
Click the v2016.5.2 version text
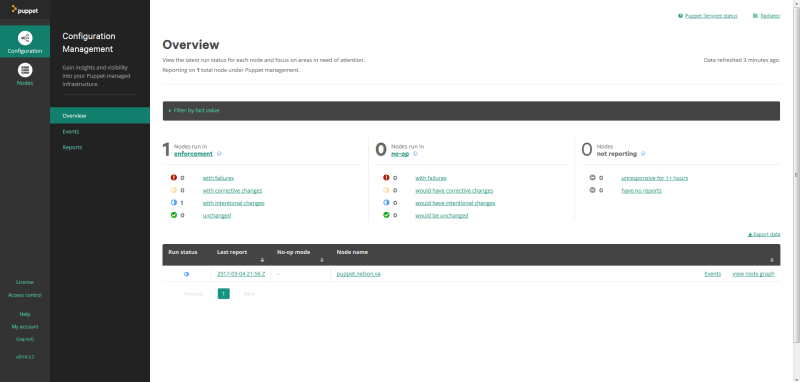coord(25,356)
